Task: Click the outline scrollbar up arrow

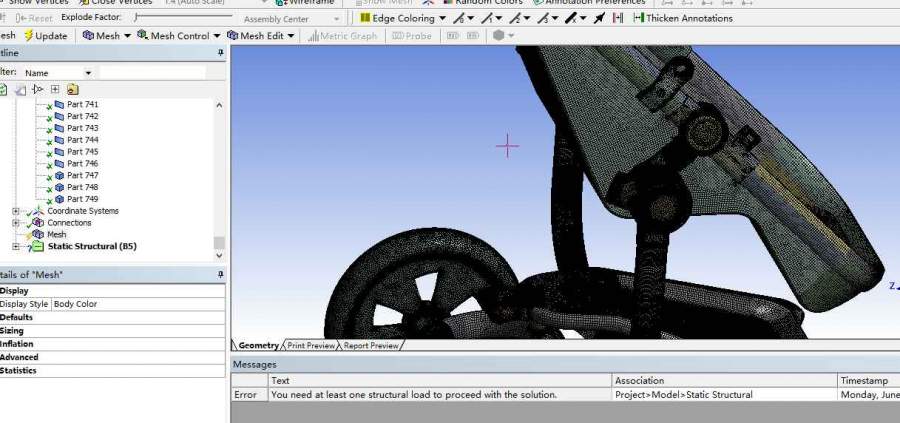Action: point(219,105)
